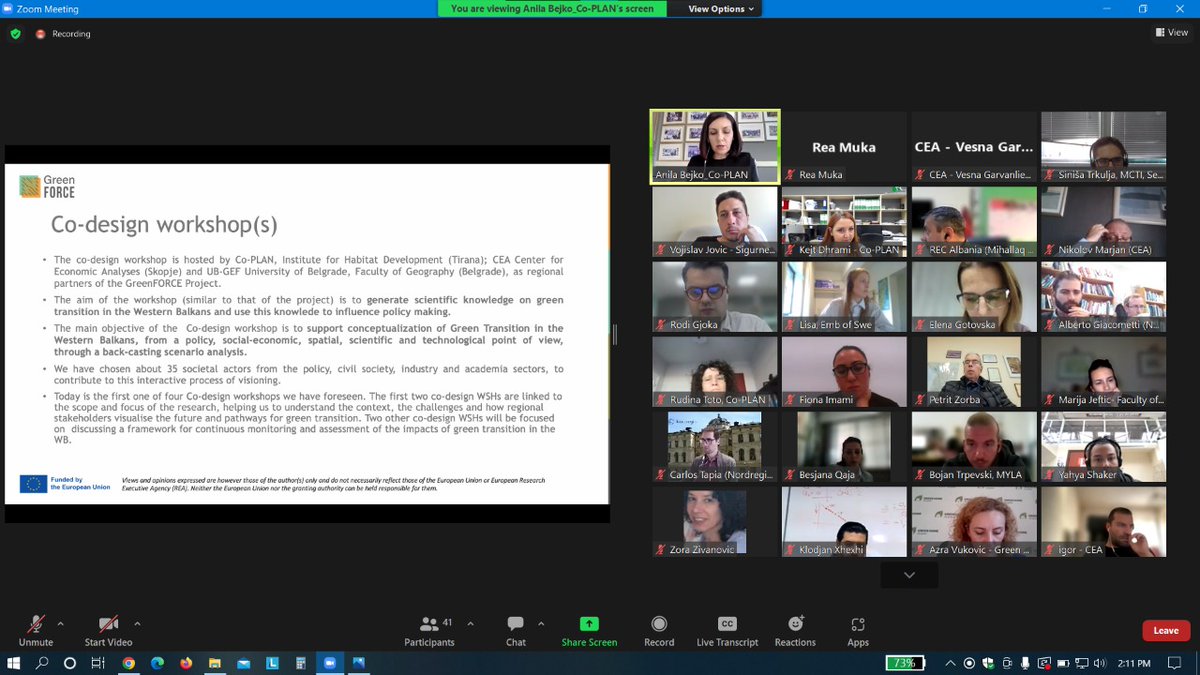Select Kejt Dhrami - Co-PLAN tile
The height and width of the screenshot is (675, 1200).
[x=844, y=222]
